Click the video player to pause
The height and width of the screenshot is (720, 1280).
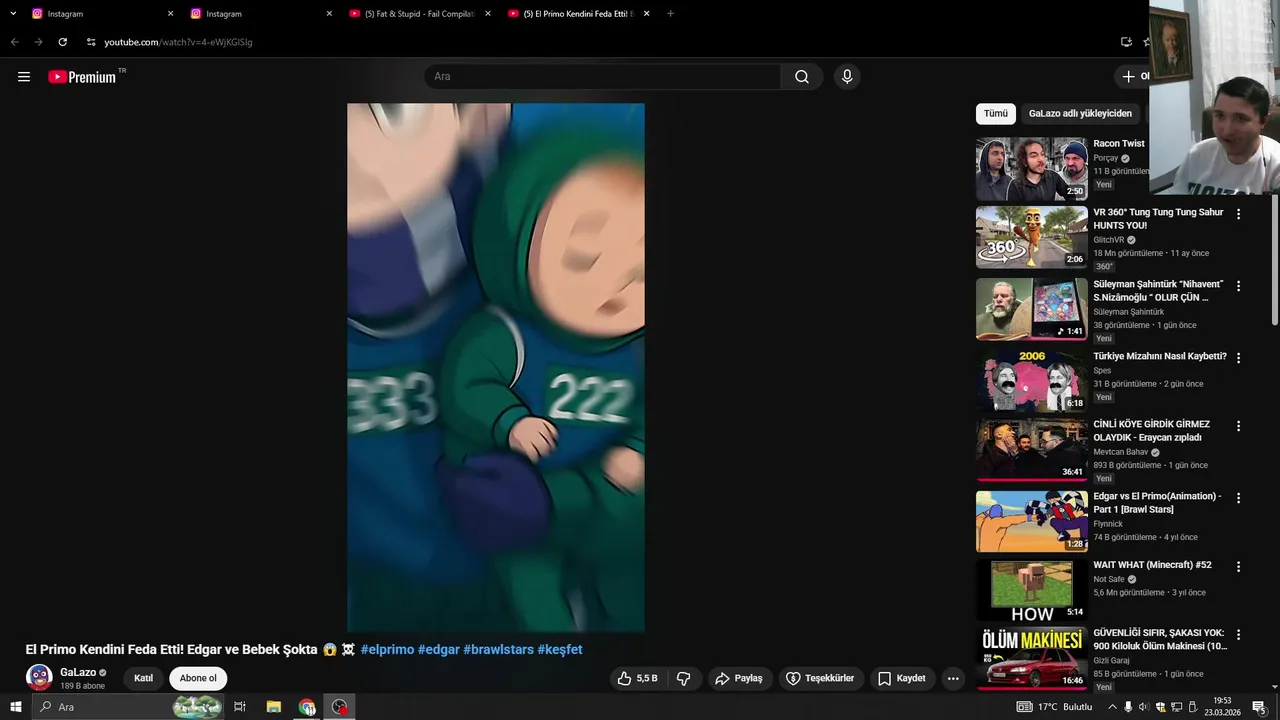[x=496, y=367]
